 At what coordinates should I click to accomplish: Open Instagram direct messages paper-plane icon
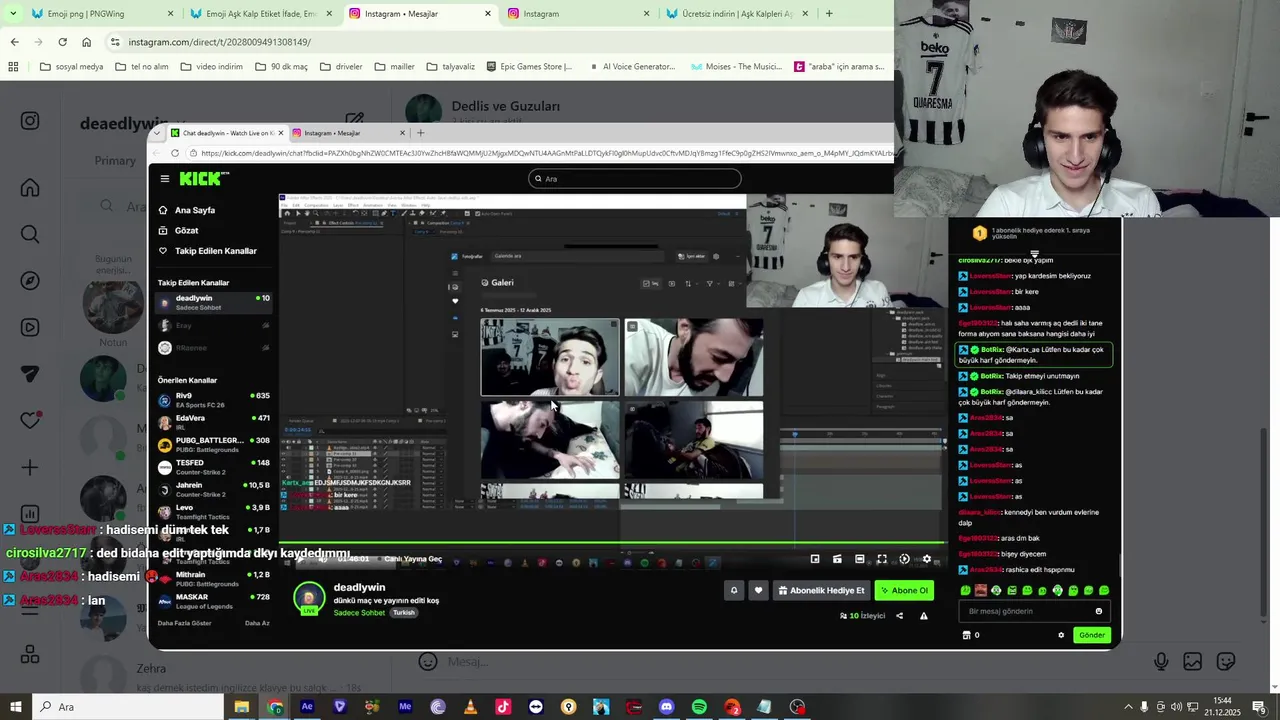coord(30,374)
